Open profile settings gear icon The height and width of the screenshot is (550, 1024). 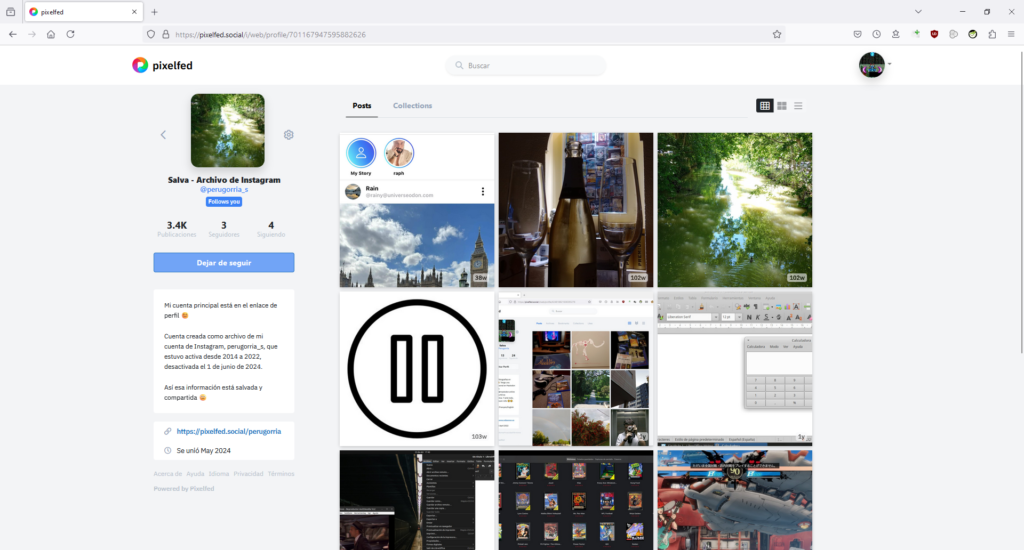pyautogui.click(x=289, y=135)
